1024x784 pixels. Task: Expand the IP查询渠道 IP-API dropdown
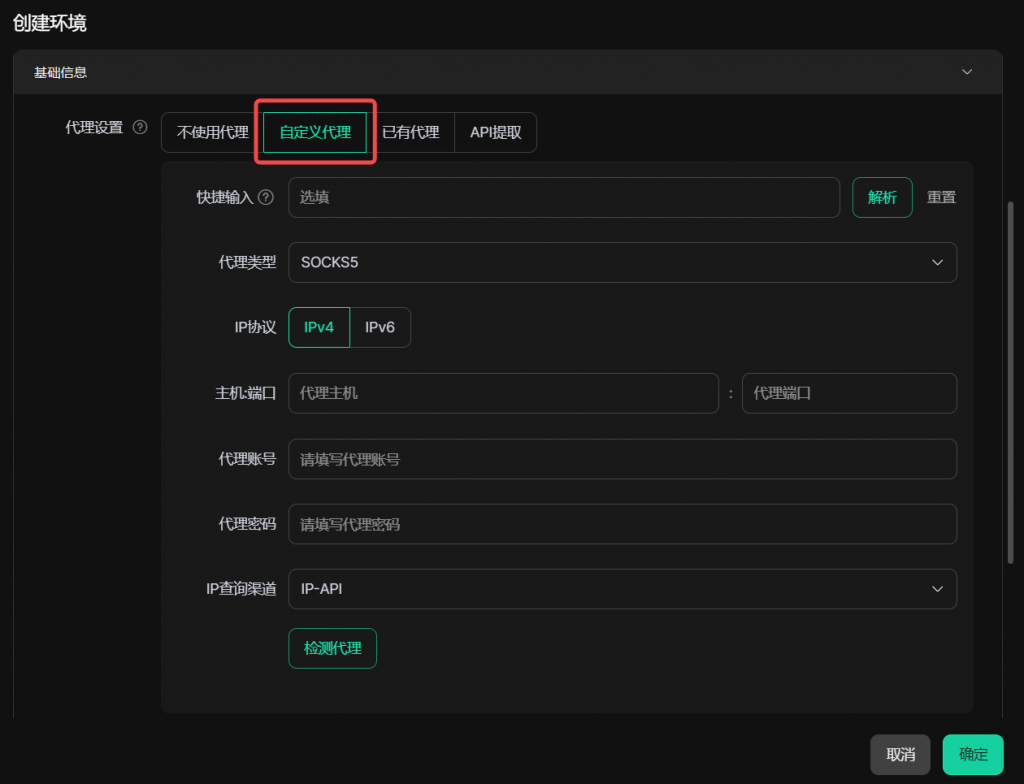coord(622,589)
